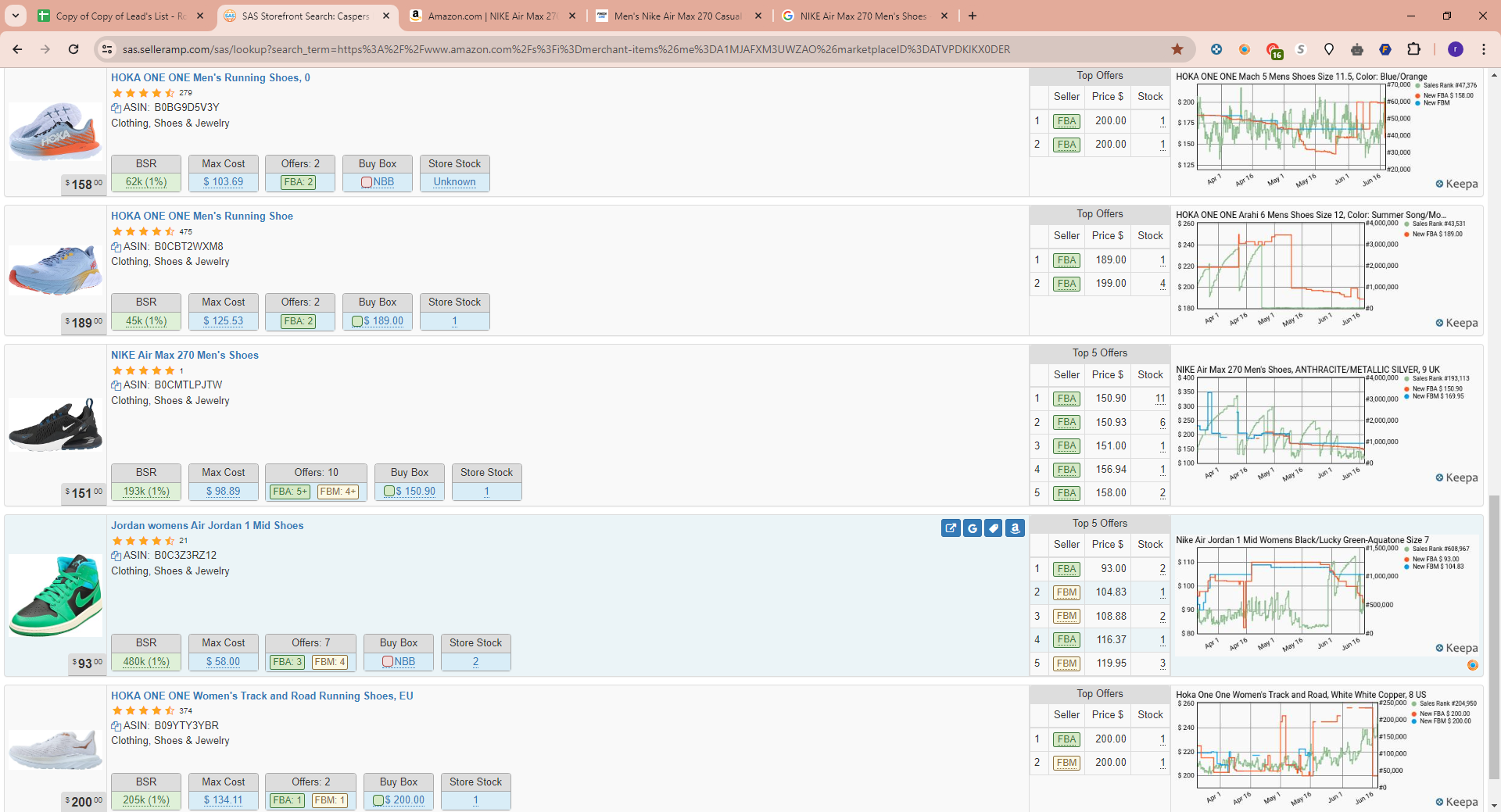Screen dimensions: 1501x812
Task: Reload the SellerAmp page
Action: point(73,49)
